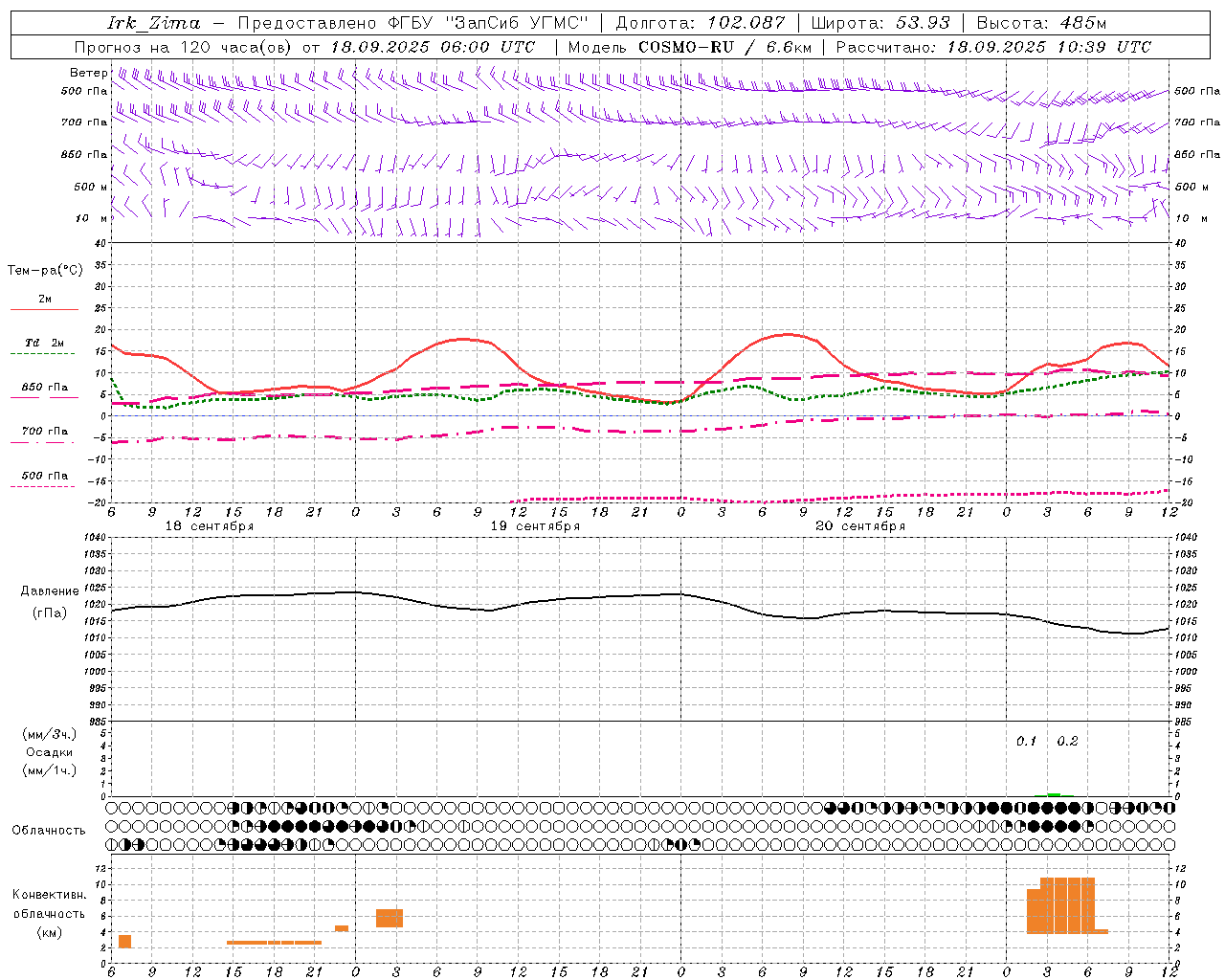Click the Irk_Zima station title

(153, 23)
